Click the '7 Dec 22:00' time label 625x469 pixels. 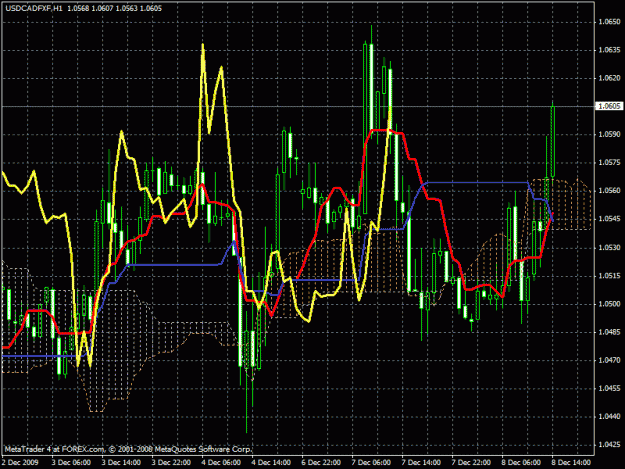(471, 463)
